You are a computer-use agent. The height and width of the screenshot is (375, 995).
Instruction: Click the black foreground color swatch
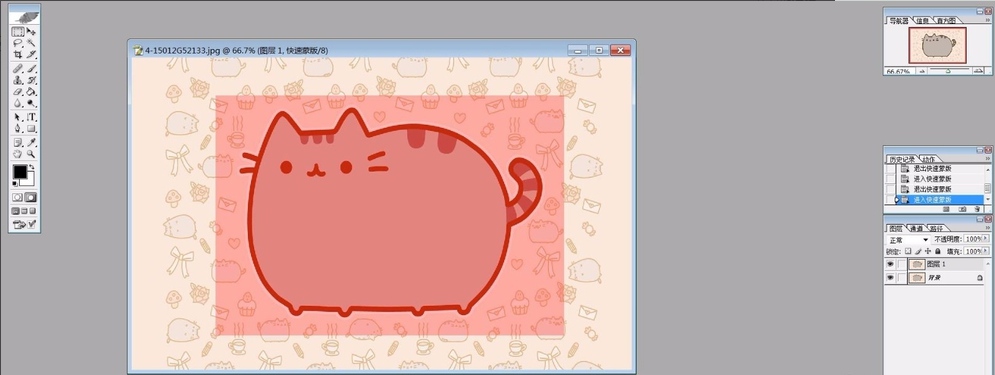pos(20,172)
